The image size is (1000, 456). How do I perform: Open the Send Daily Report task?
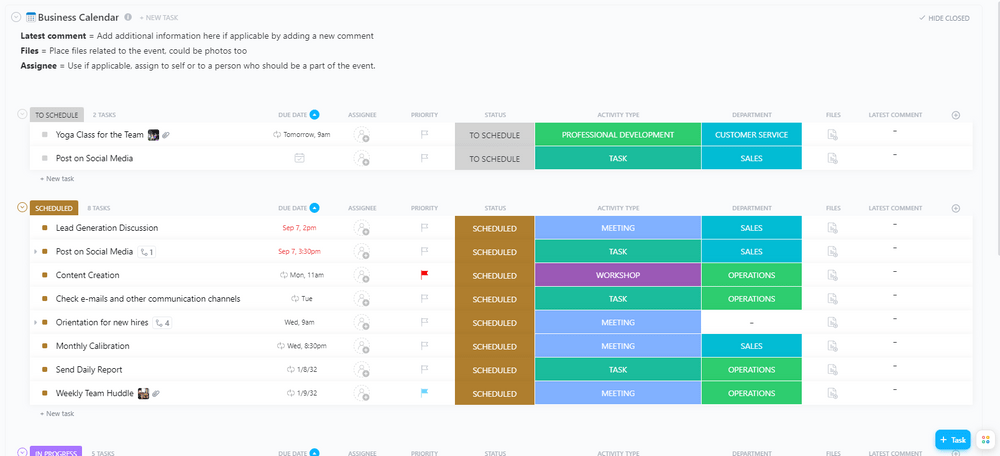89,370
